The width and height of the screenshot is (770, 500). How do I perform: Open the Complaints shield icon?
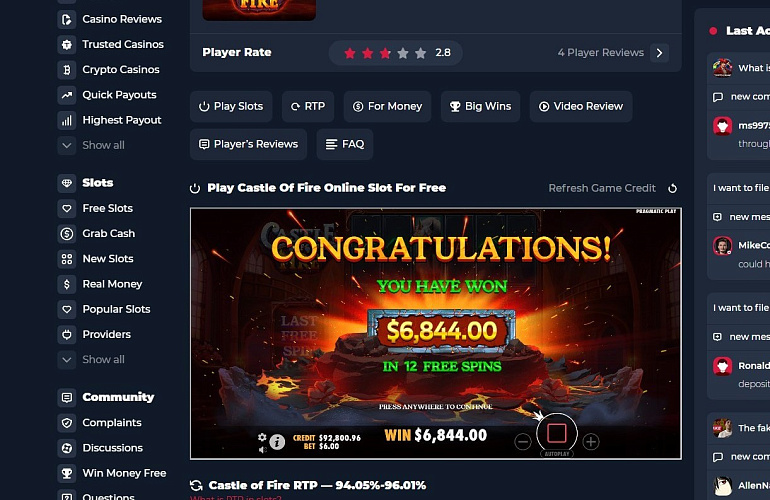(x=67, y=423)
